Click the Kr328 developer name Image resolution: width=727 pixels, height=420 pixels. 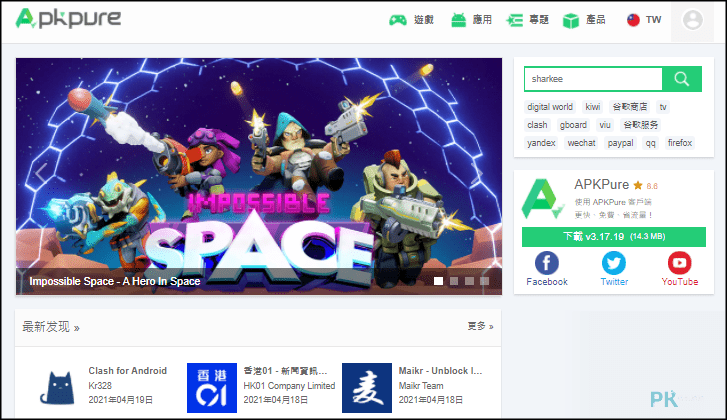tap(100, 386)
